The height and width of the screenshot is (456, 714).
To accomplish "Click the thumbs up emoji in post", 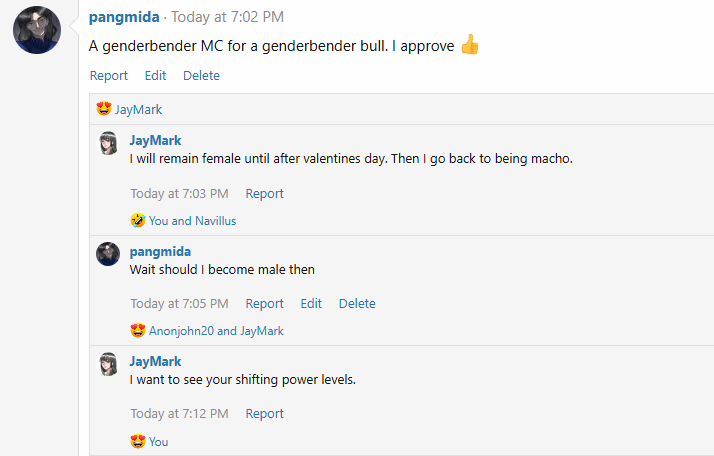I will point(470,46).
